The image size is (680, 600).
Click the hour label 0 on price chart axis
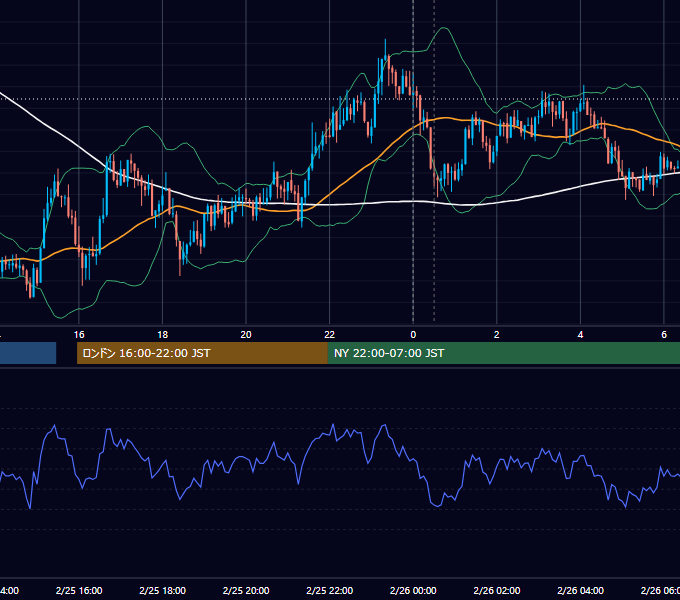pos(413,335)
